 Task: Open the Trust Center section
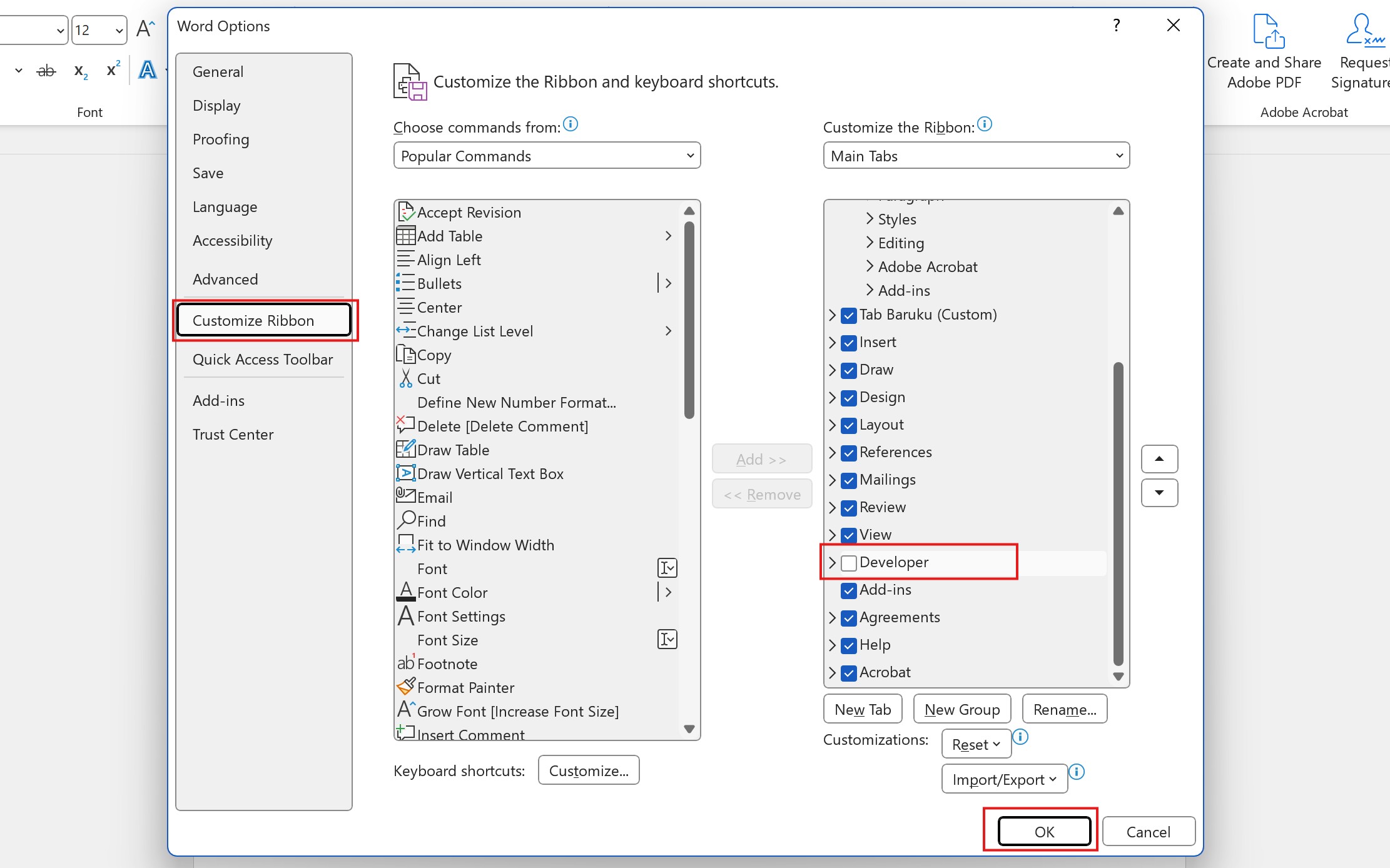click(x=233, y=434)
